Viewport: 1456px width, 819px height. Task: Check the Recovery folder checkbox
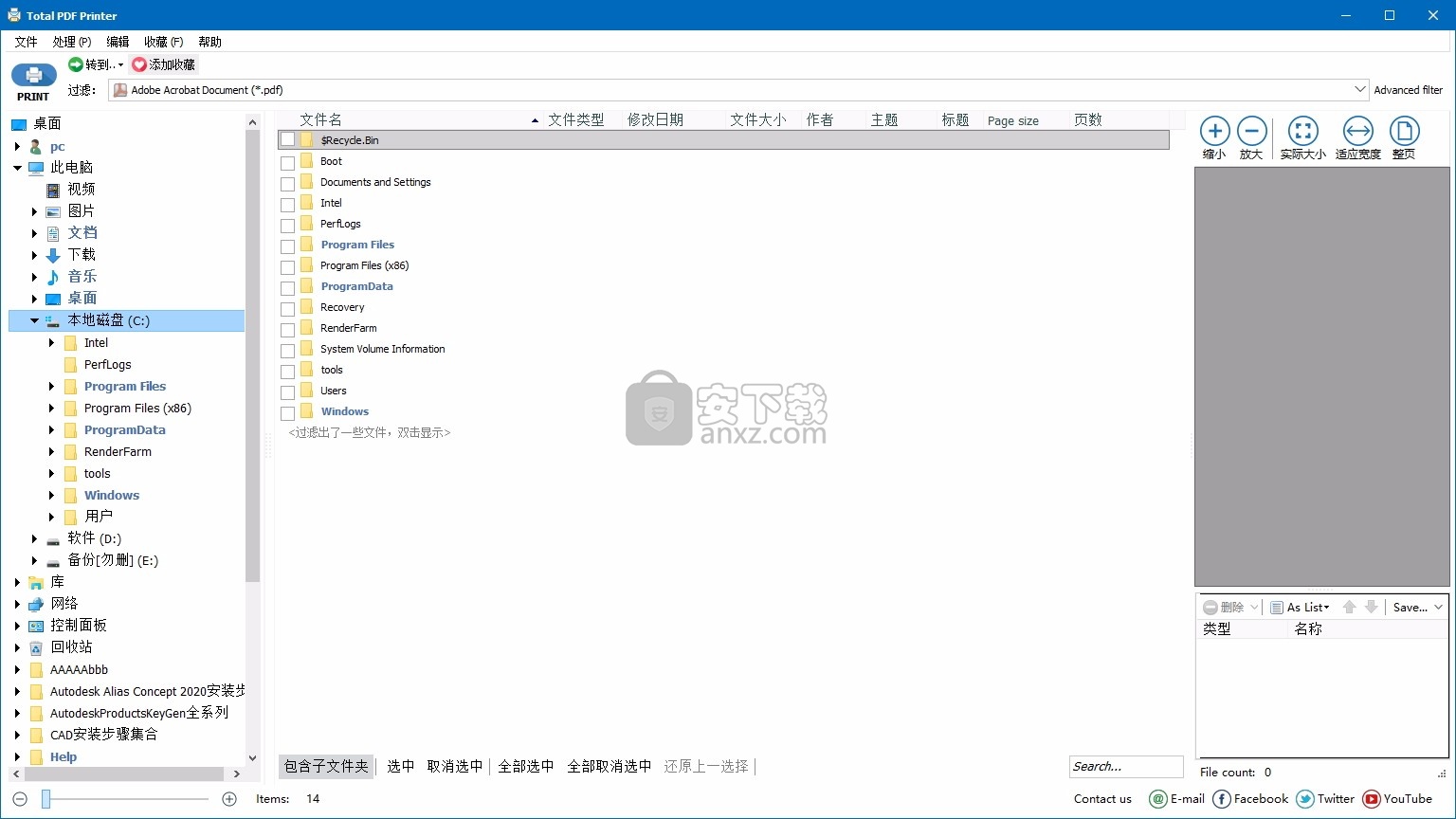[x=287, y=308]
